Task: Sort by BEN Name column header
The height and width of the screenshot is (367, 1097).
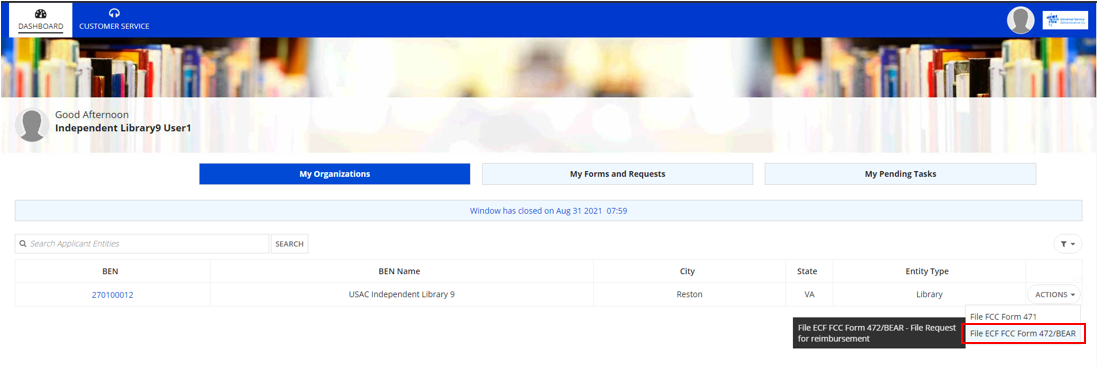Action: [x=402, y=271]
